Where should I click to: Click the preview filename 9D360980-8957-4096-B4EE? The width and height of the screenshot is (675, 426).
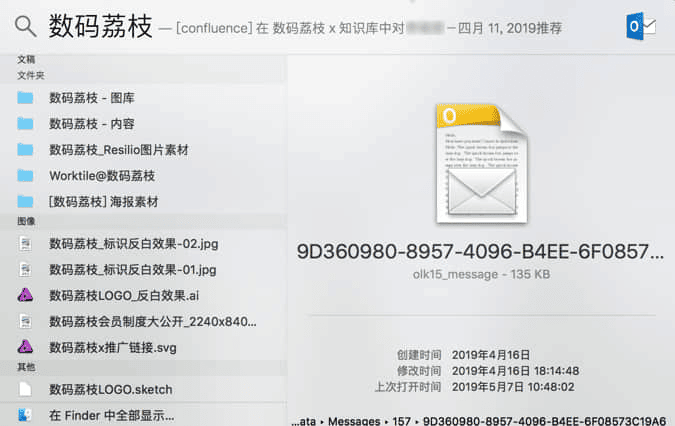(480, 252)
